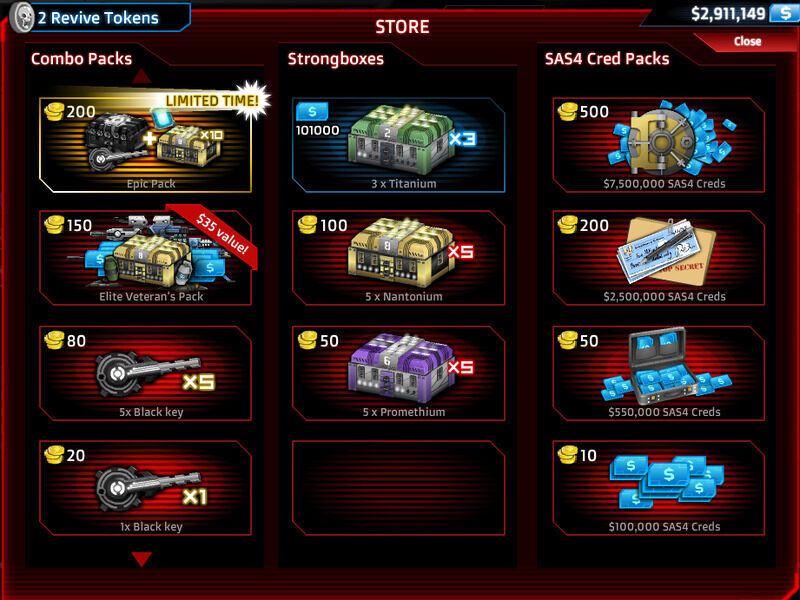Close the Store window
800x600 pixels.
pyautogui.click(x=747, y=41)
